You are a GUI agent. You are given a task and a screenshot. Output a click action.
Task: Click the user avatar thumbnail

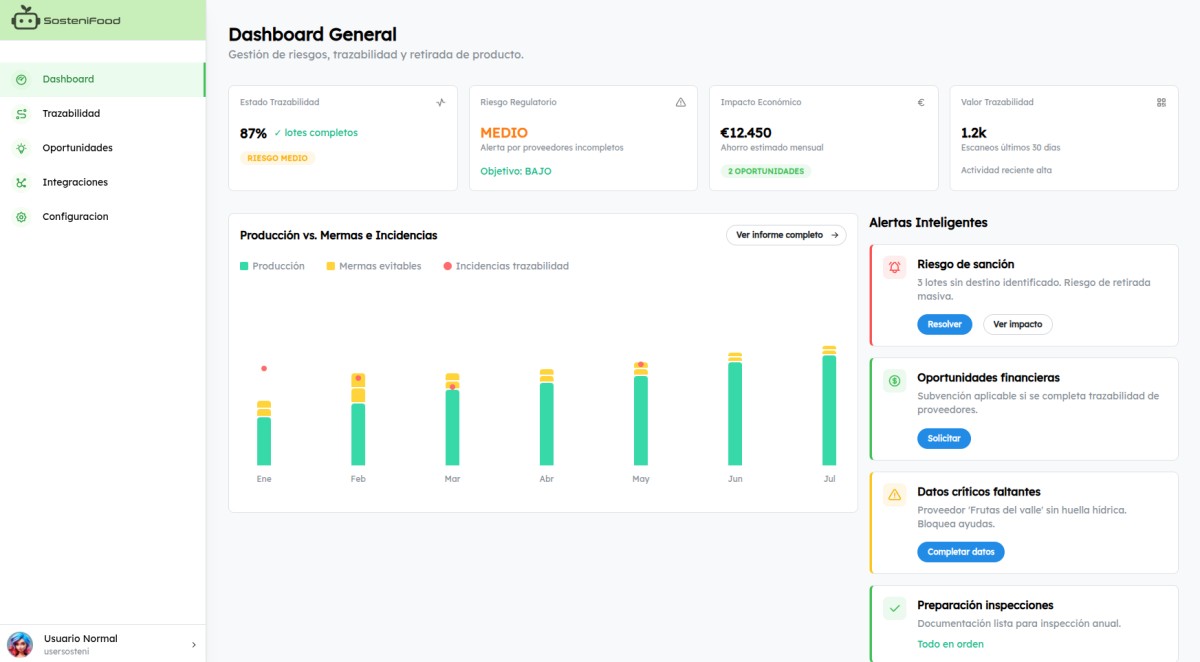pos(20,644)
